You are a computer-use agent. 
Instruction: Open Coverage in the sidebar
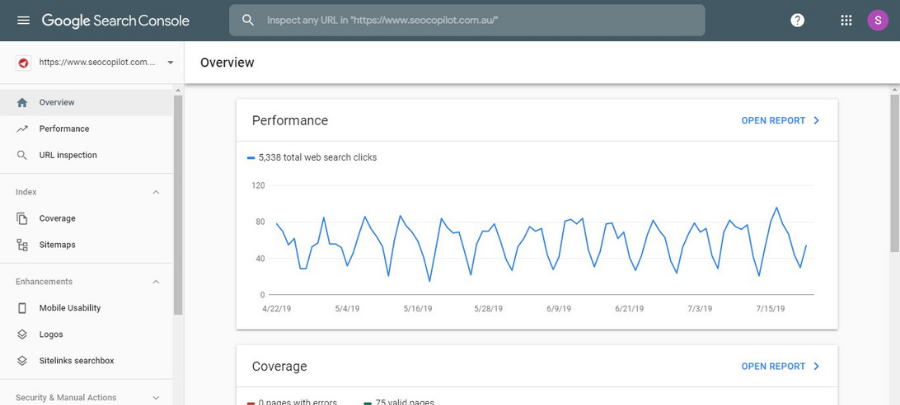click(86, 219)
